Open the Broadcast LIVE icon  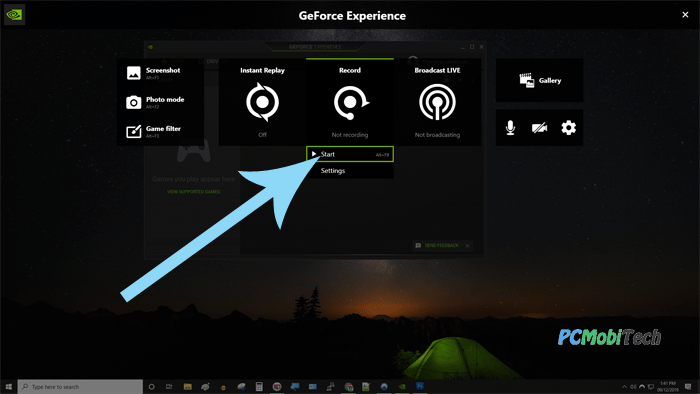438,102
